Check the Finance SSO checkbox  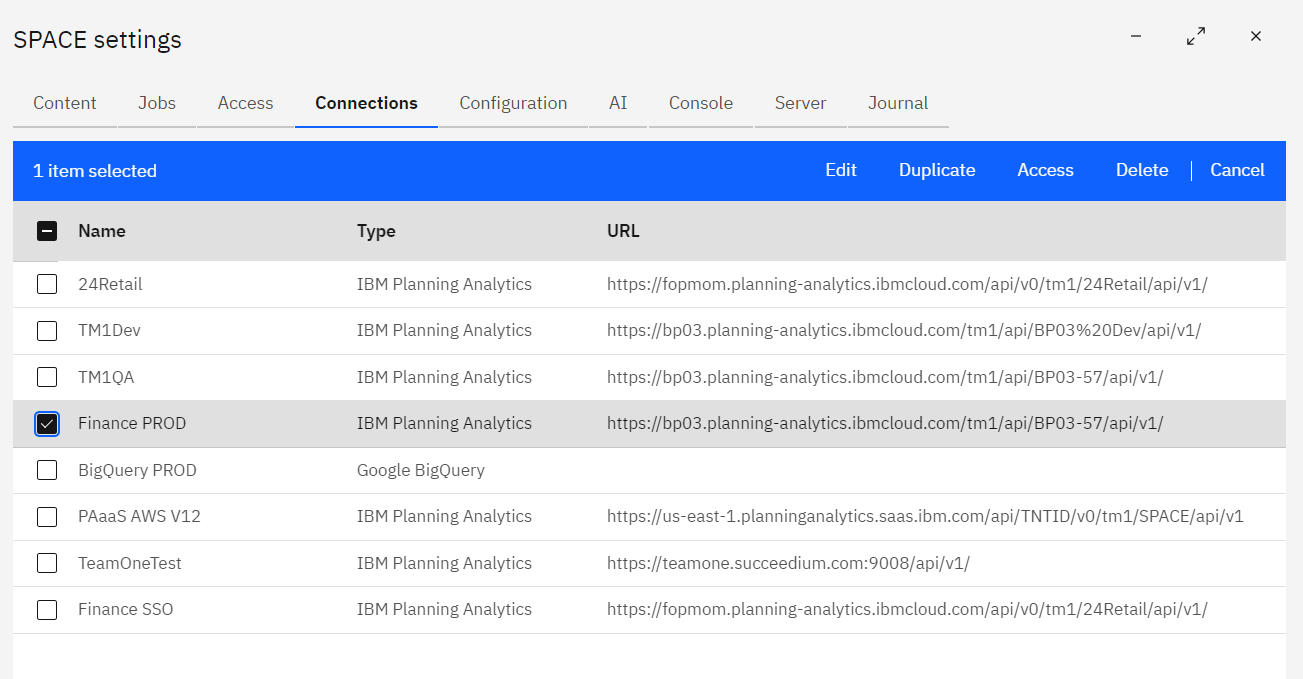pyautogui.click(x=47, y=609)
